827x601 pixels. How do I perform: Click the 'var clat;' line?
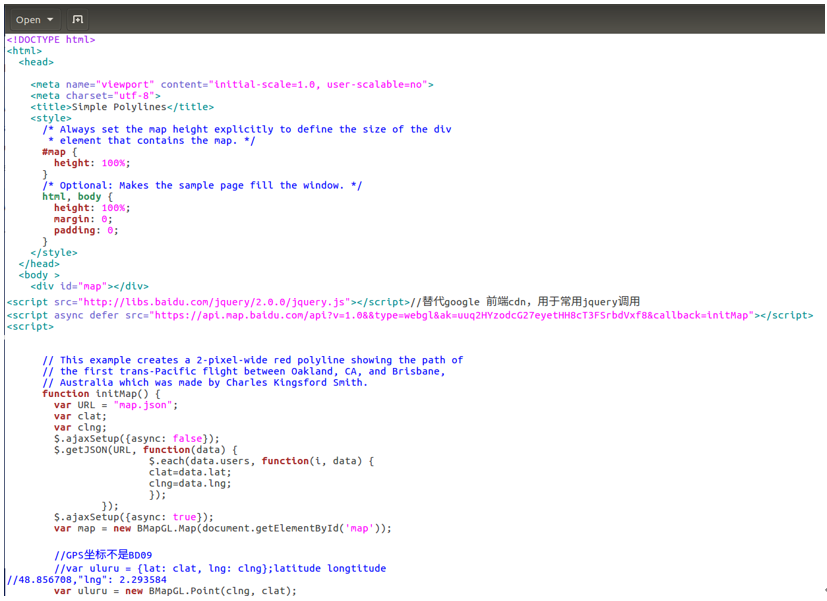point(80,416)
